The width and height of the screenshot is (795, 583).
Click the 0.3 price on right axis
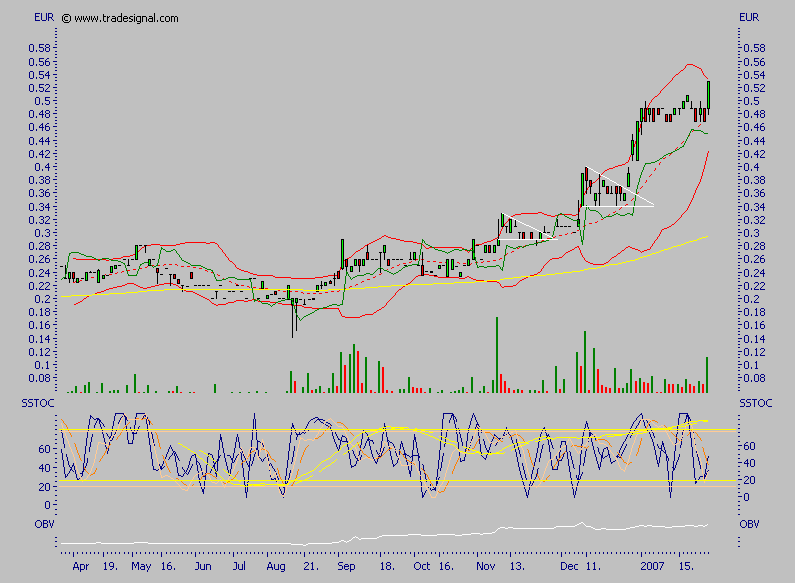click(x=745, y=233)
